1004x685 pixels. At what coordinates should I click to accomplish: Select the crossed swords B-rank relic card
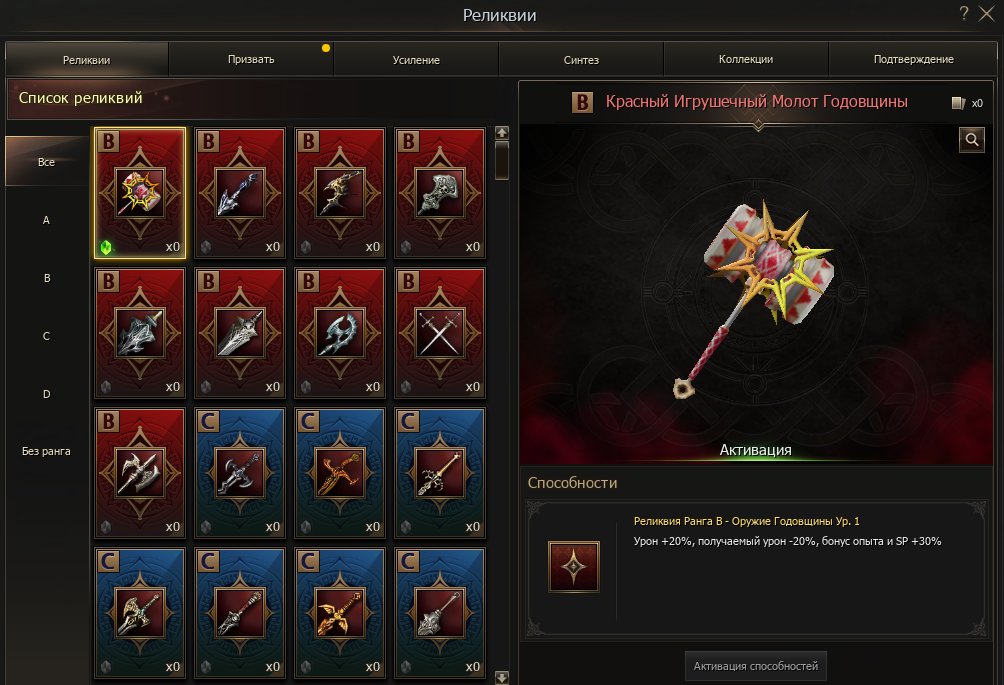click(439, 333)
